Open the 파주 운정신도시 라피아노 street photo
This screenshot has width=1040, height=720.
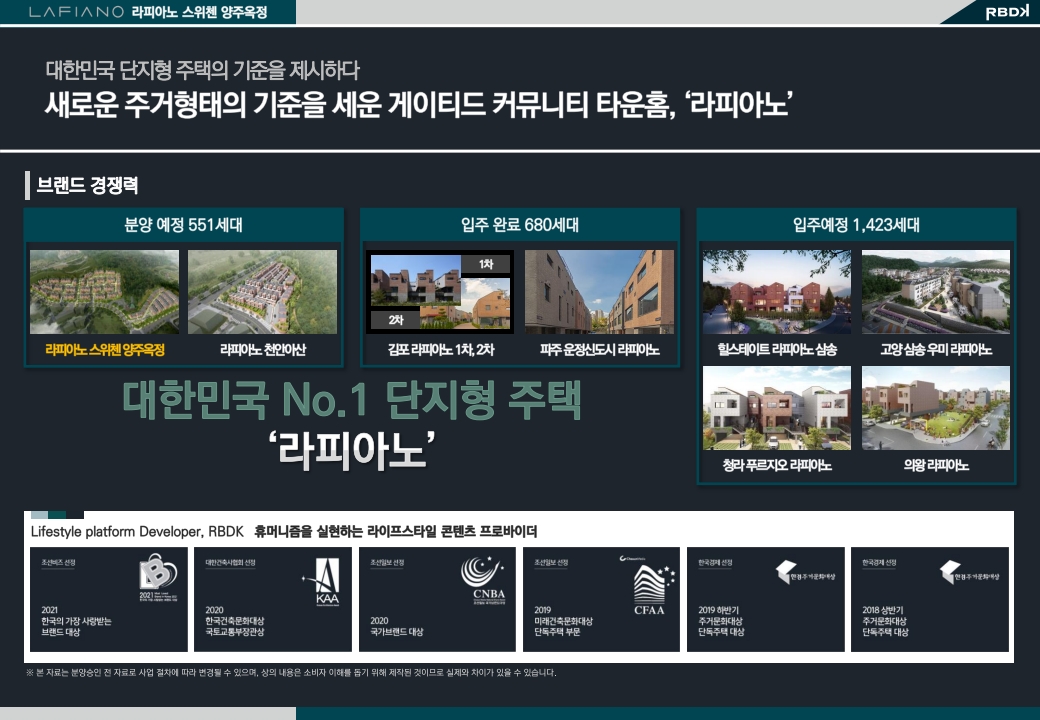[x=599, y=292]
